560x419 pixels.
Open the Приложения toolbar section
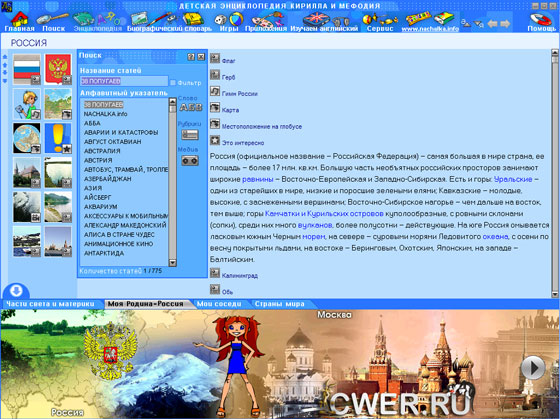coord(266,22)
